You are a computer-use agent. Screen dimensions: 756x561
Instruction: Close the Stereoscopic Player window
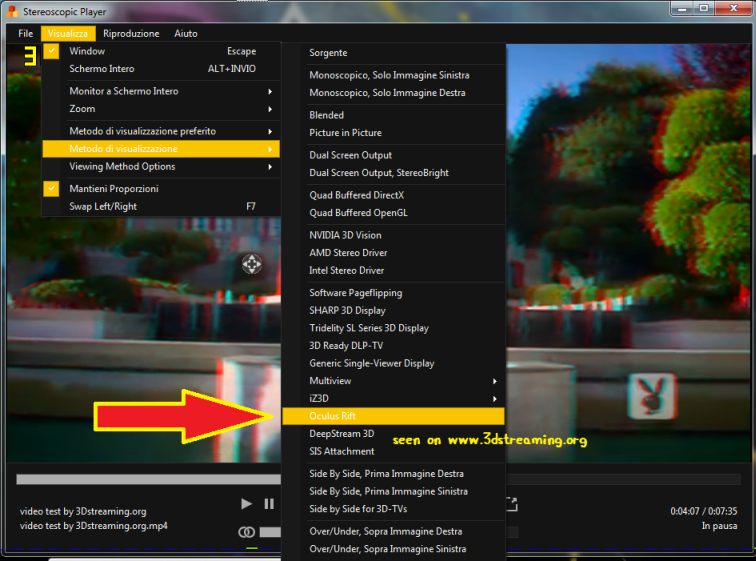pos(733,8)
